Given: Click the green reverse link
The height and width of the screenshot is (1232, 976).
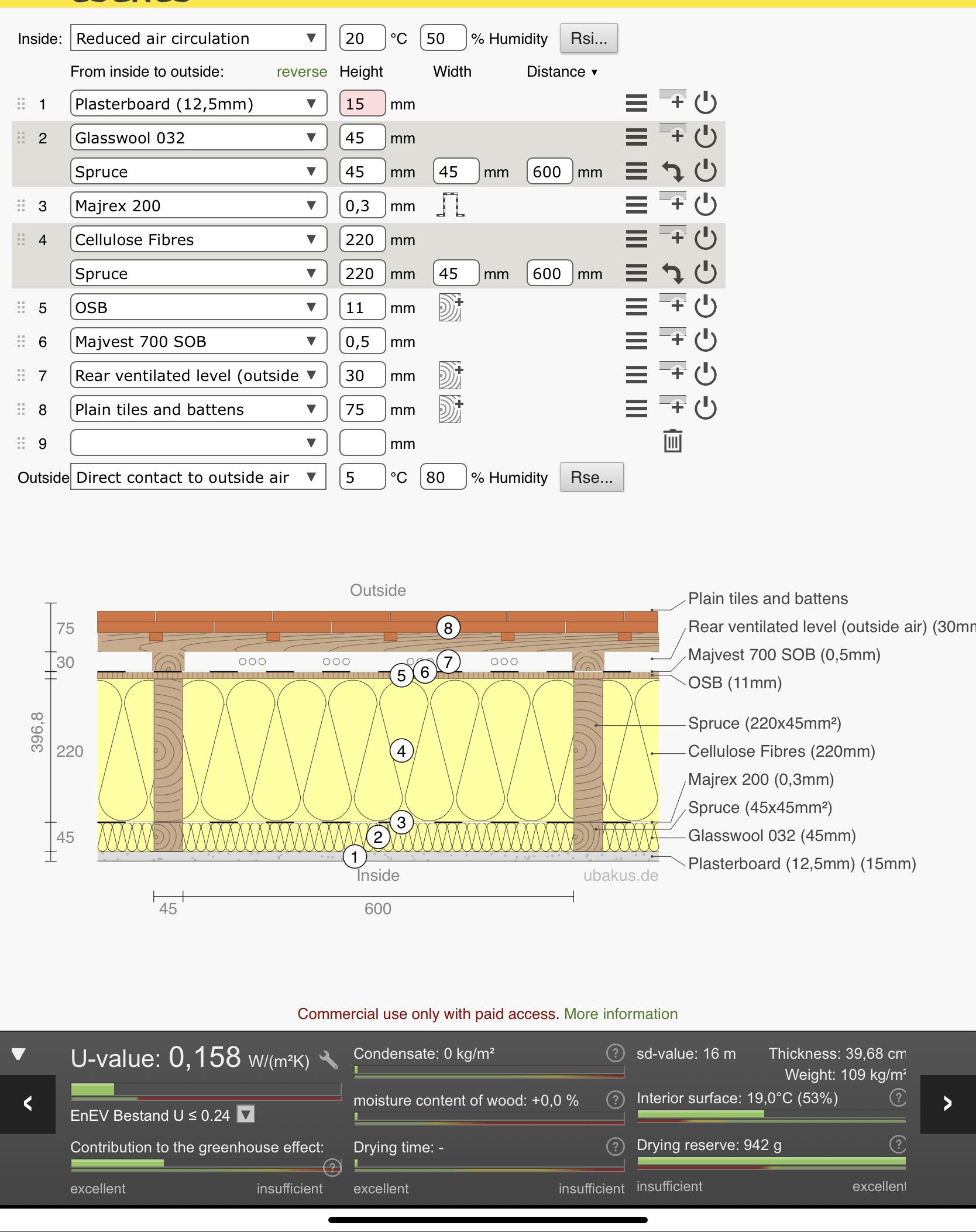Looking at the screenshot, I should pyautogui.click(x=302, y=71).
